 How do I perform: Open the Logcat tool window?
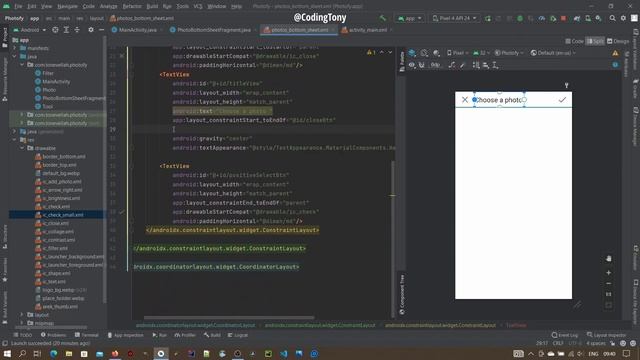point(238,335)
